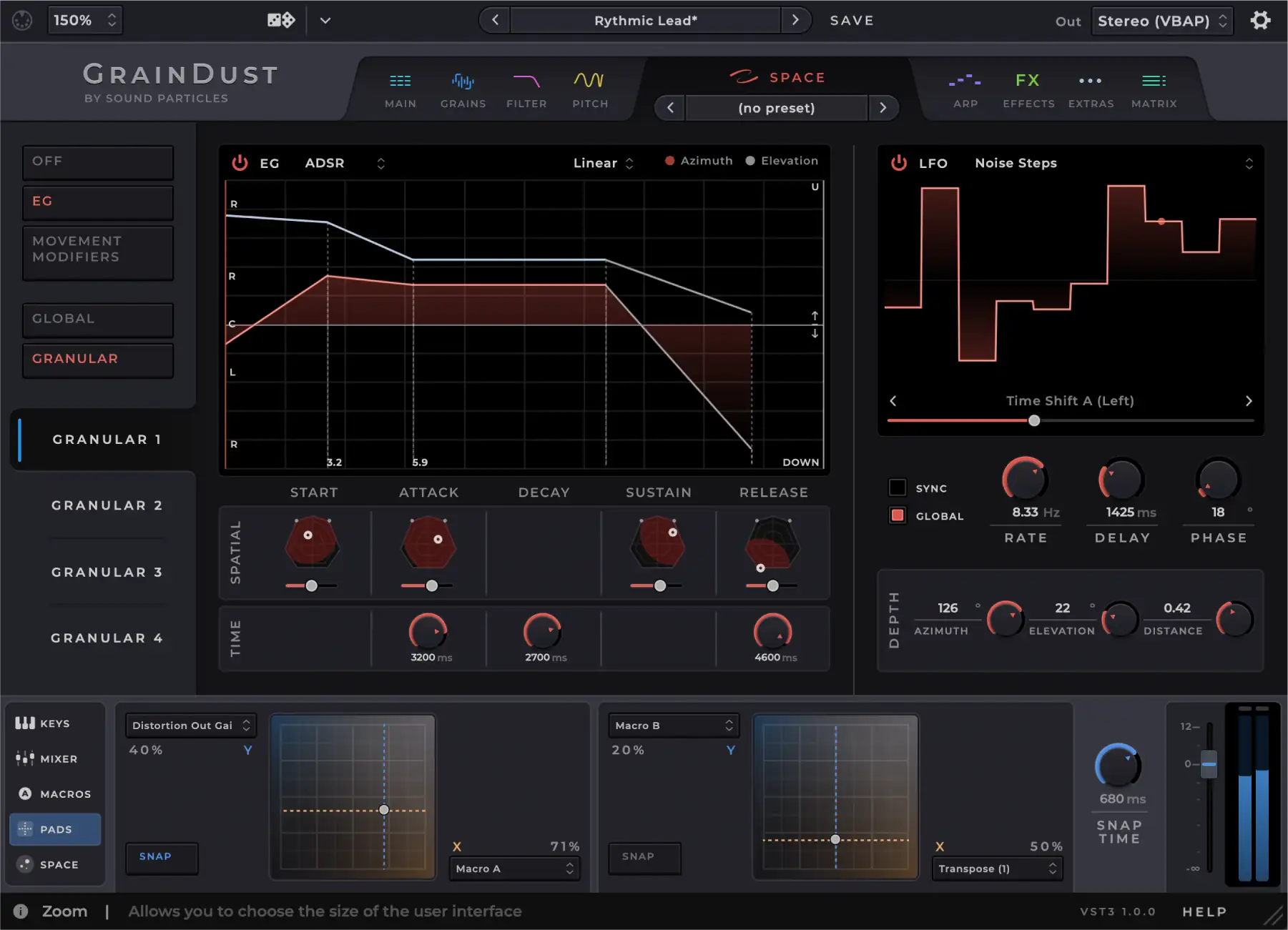This screenshot has width=1288, height=930.
Task: Click the SAVE button
Action: click(x=852, y=20)
